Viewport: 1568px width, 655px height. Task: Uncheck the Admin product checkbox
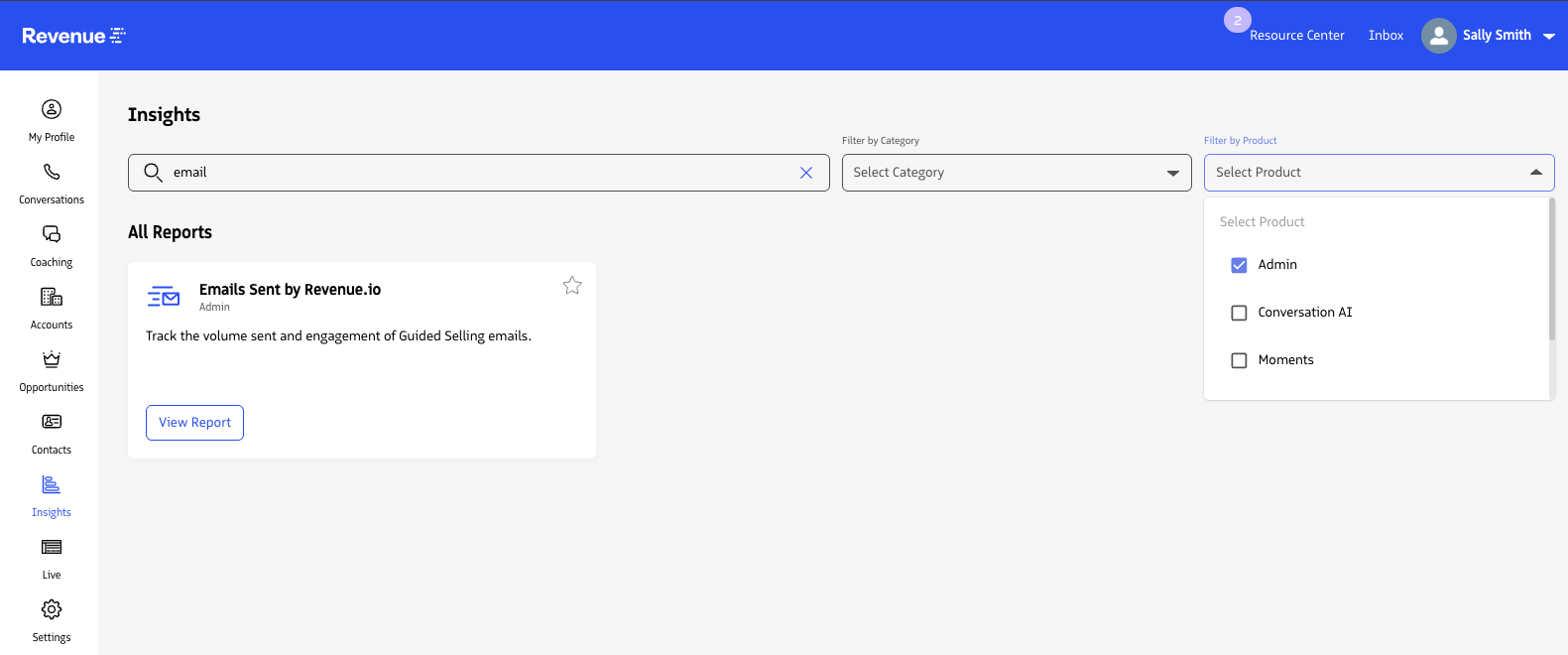[x=1239, y=265]
